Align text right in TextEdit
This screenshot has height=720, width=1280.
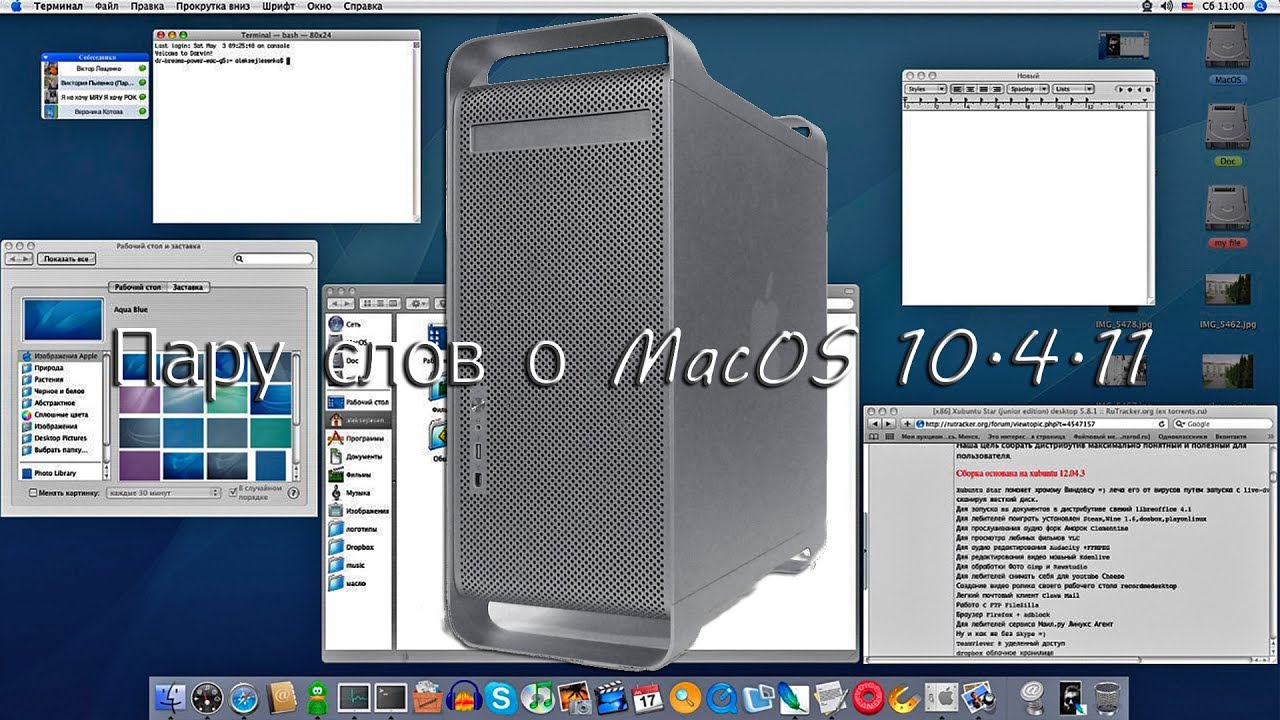click(996, 89)
